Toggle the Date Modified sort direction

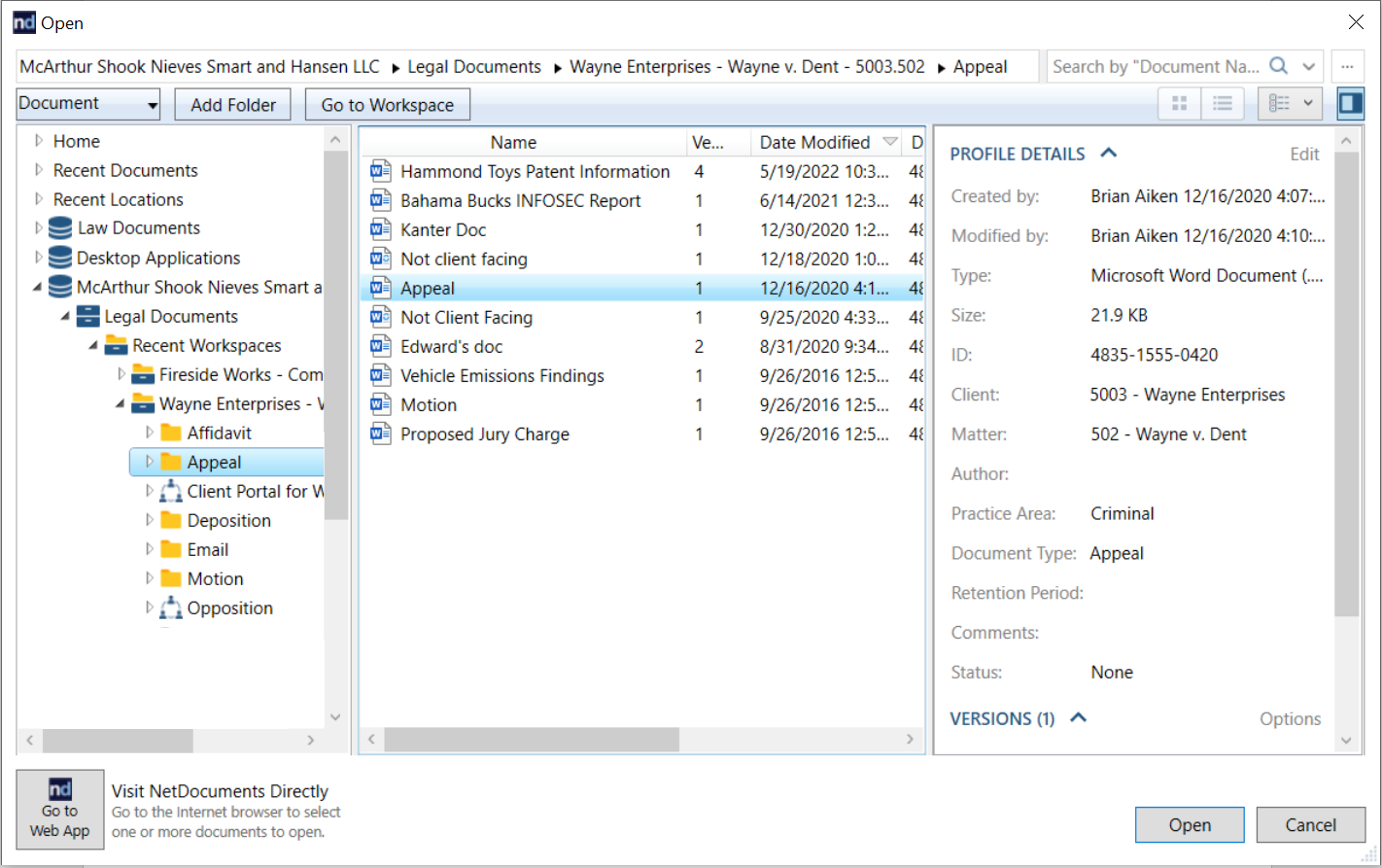(x=891, y=142)
